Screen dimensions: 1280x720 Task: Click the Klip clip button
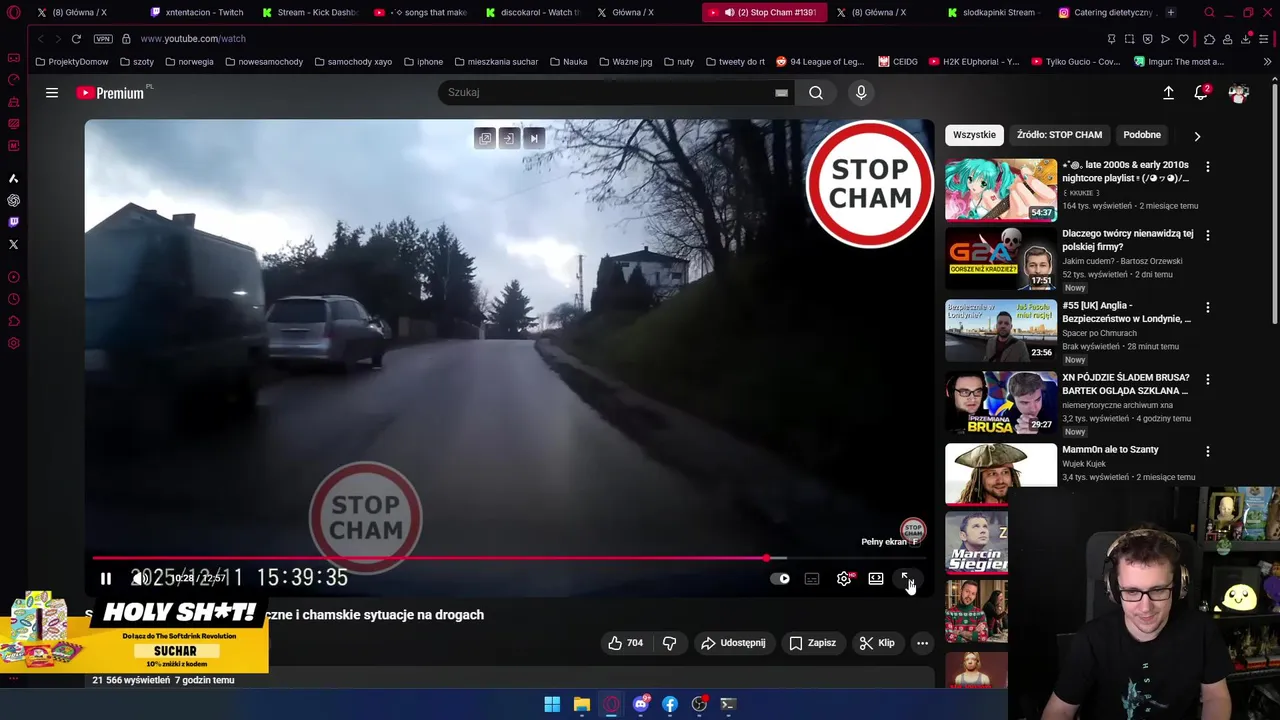tap(877, 643)
